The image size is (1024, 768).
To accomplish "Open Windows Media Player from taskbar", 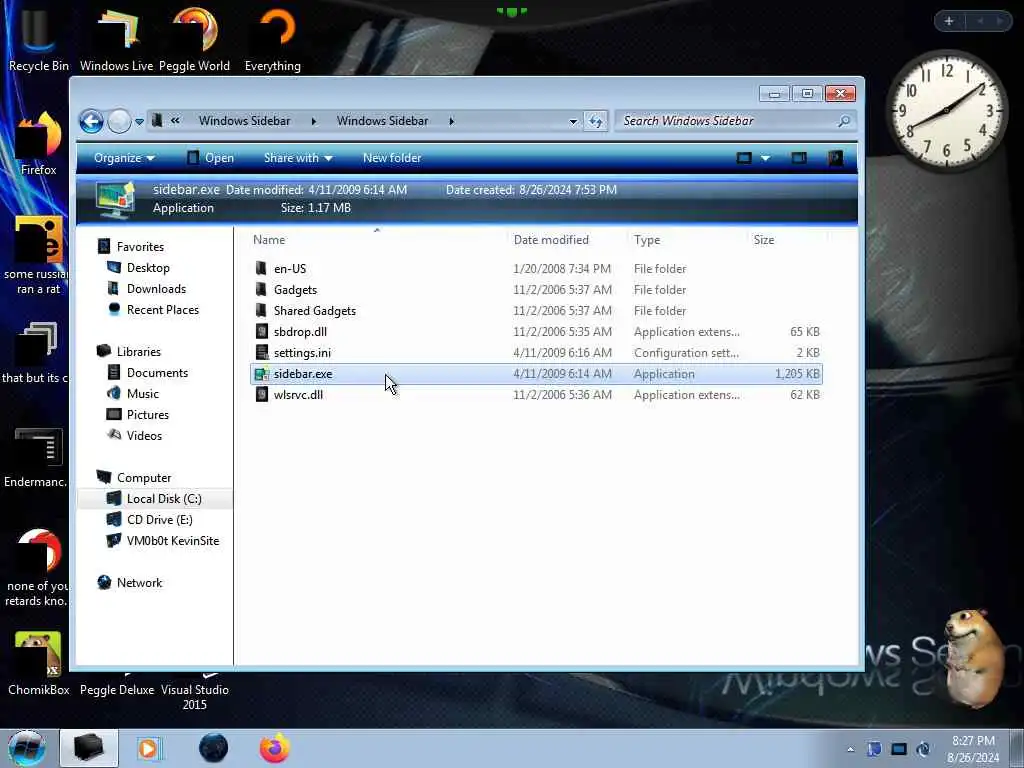I will point(148,748).
